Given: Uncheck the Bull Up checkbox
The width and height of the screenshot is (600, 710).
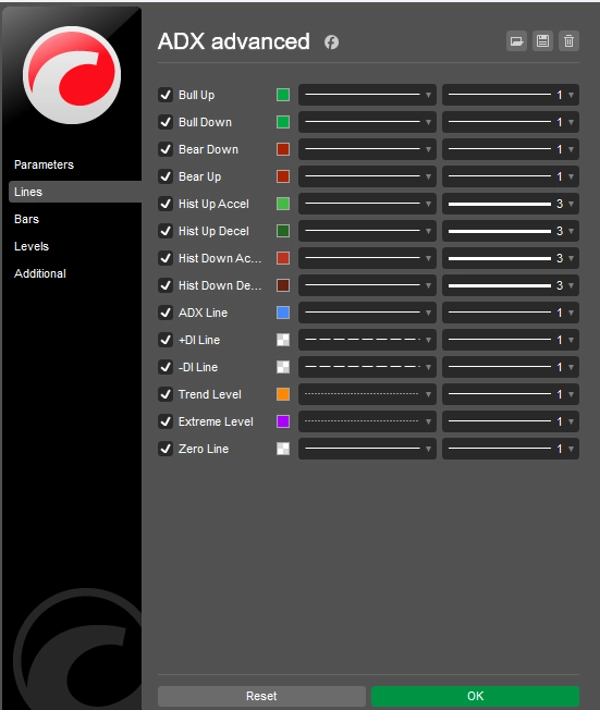Looking at the screenshot, I should point(166,95).
